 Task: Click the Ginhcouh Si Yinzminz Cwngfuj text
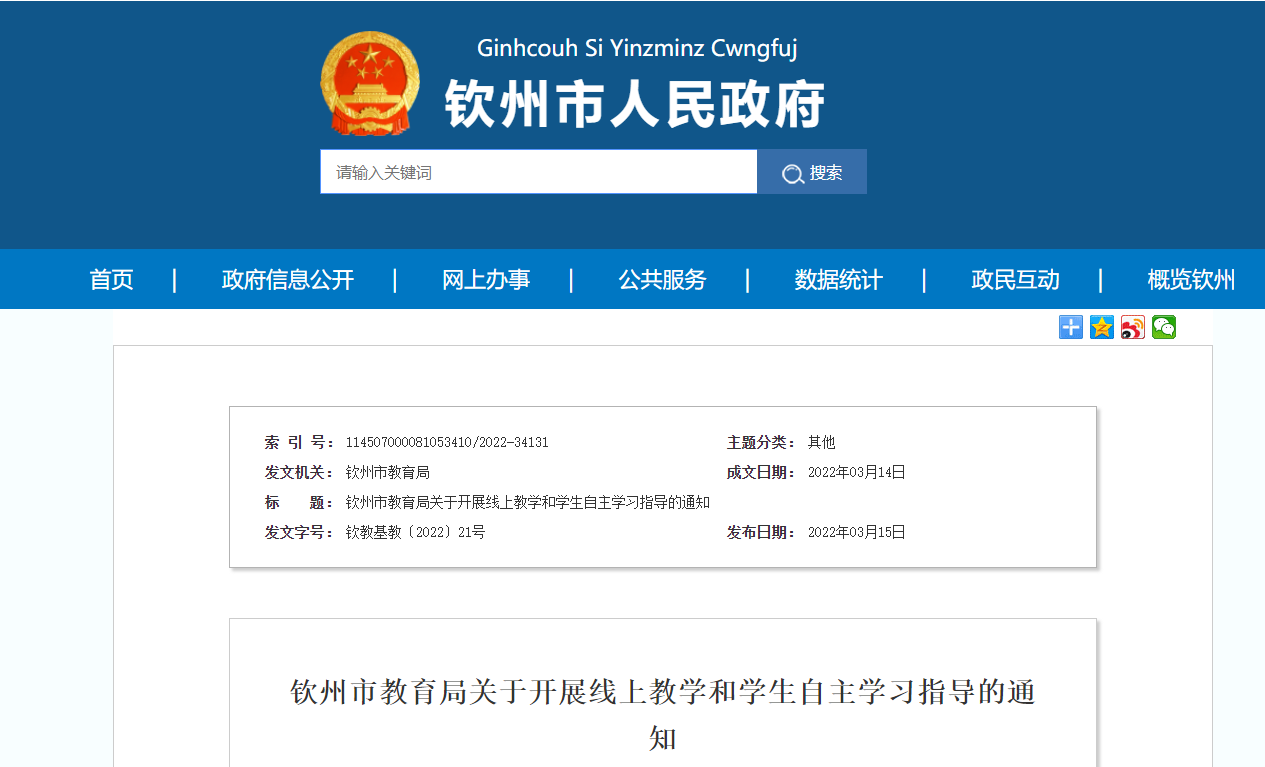pyautogui.click(x=637, y=48)
